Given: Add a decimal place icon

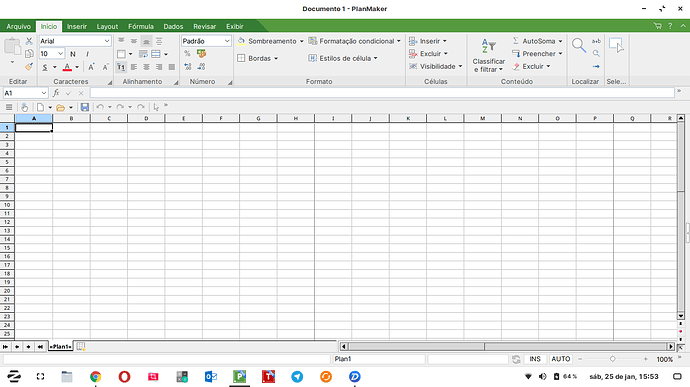Looking at the screenshot, I should tap(187, 66).
